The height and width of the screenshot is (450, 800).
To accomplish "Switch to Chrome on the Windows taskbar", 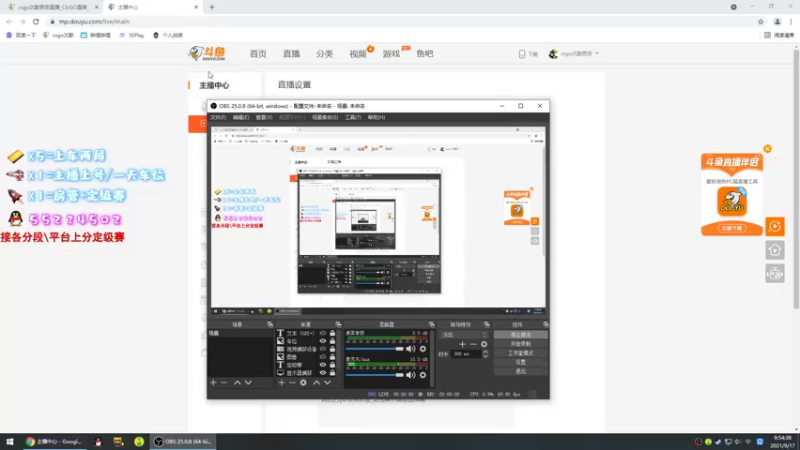I will [54, 442].
